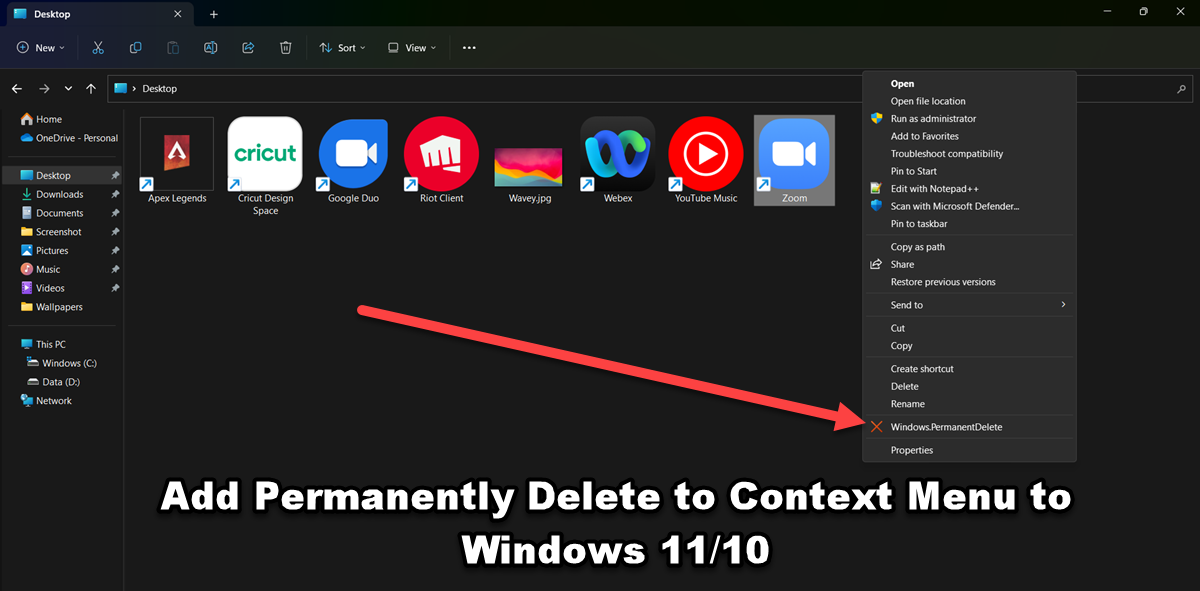Click the Cut scissors icon in toolbar
Screen dimensions: 1200x591
pos(97,48)
